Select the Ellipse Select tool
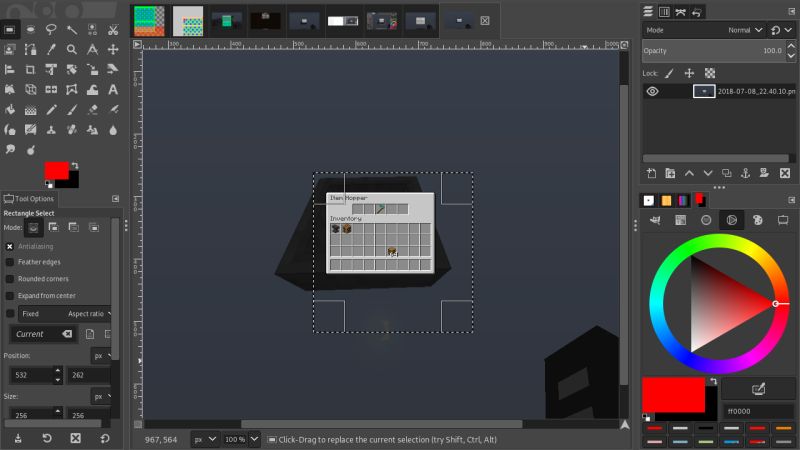 [31, 30]
